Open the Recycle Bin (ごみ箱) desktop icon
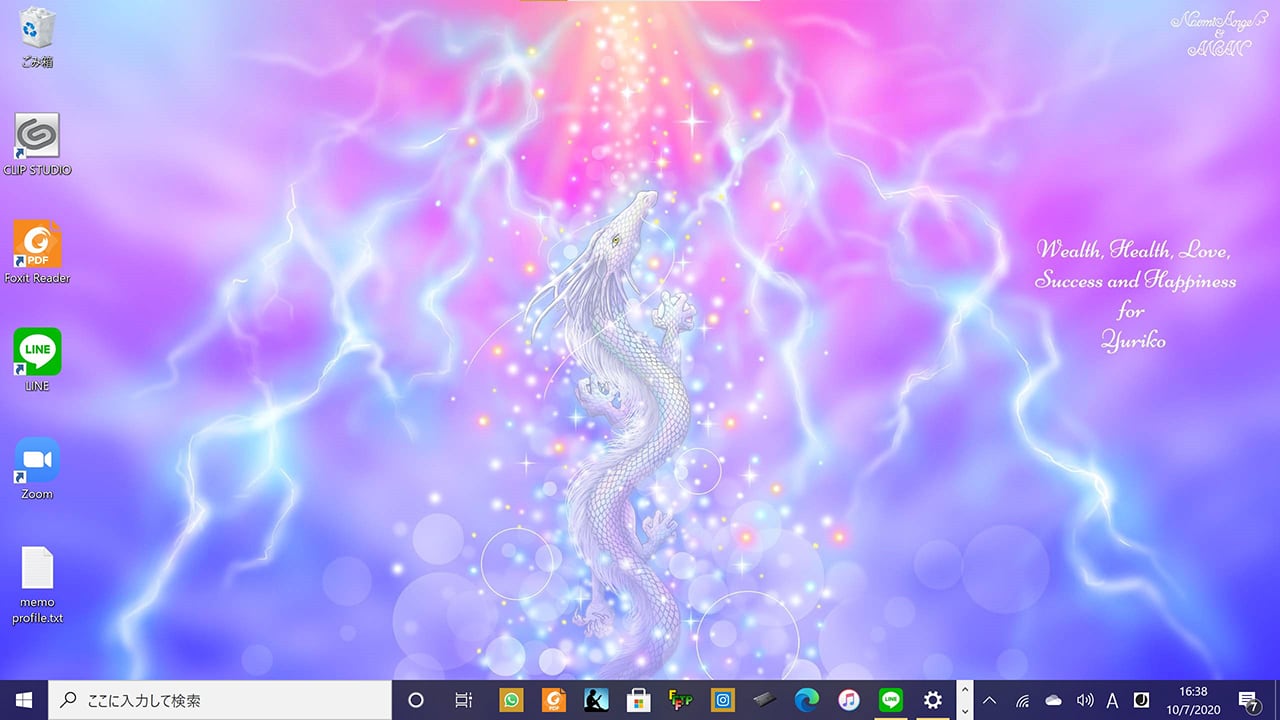This screenshot has height=720, width=1280. coord(37,37)
